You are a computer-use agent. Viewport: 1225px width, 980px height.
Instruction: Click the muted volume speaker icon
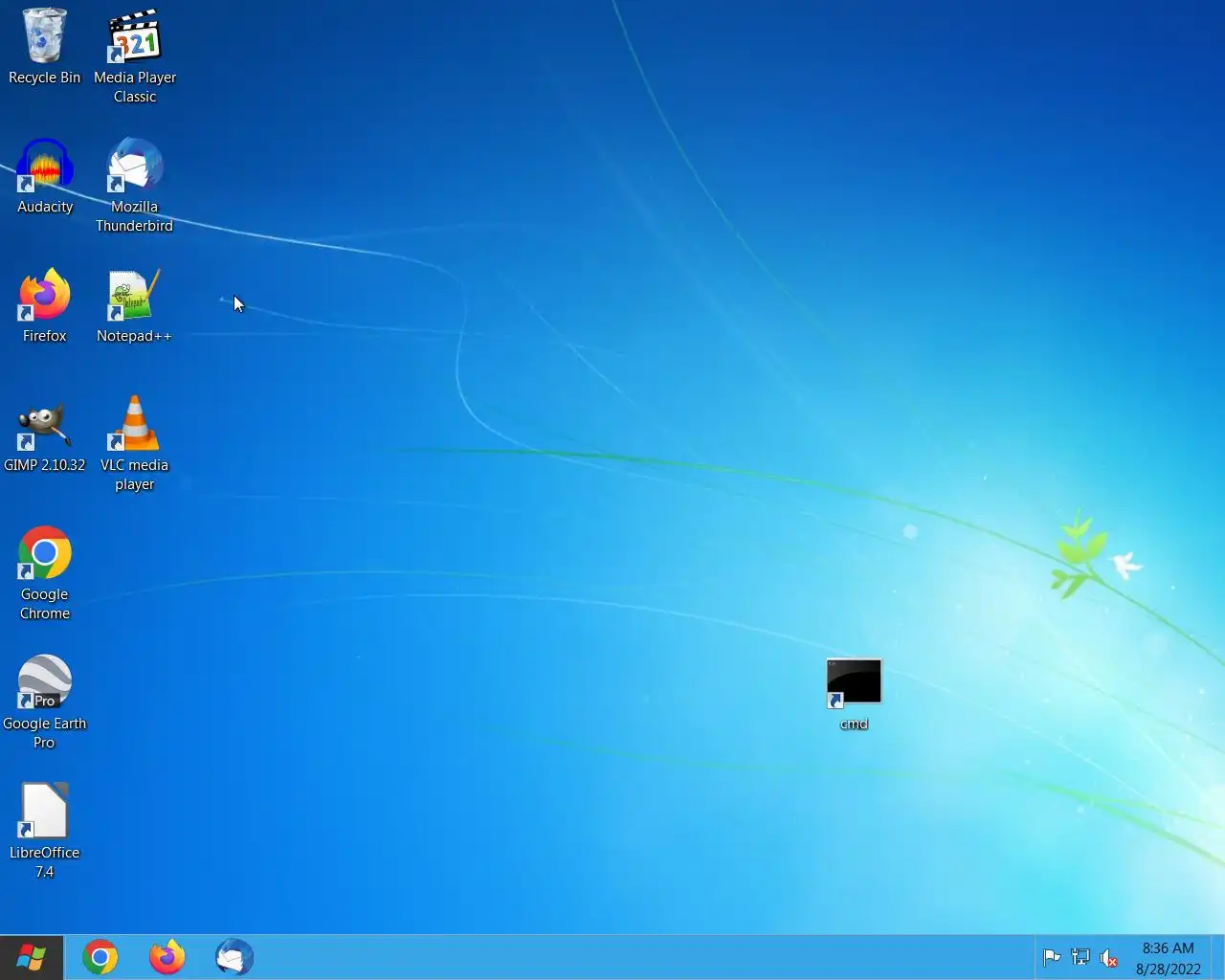pos(1108,958)
